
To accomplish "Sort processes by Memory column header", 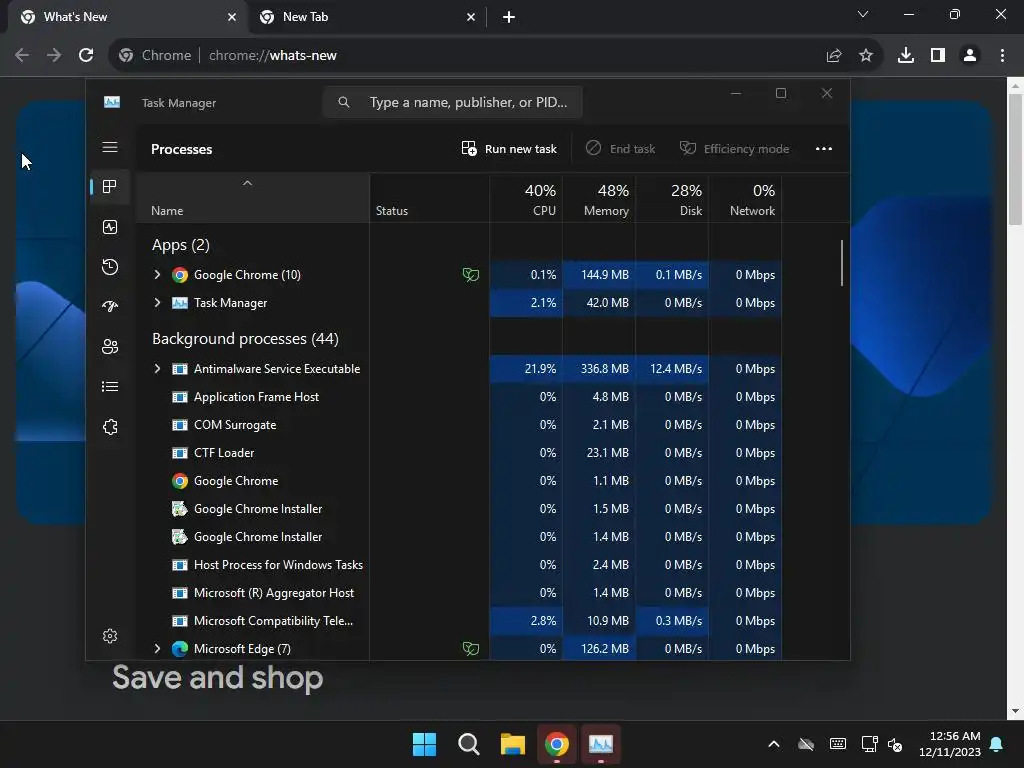I will pyautogui.click(x=599, y=198).
